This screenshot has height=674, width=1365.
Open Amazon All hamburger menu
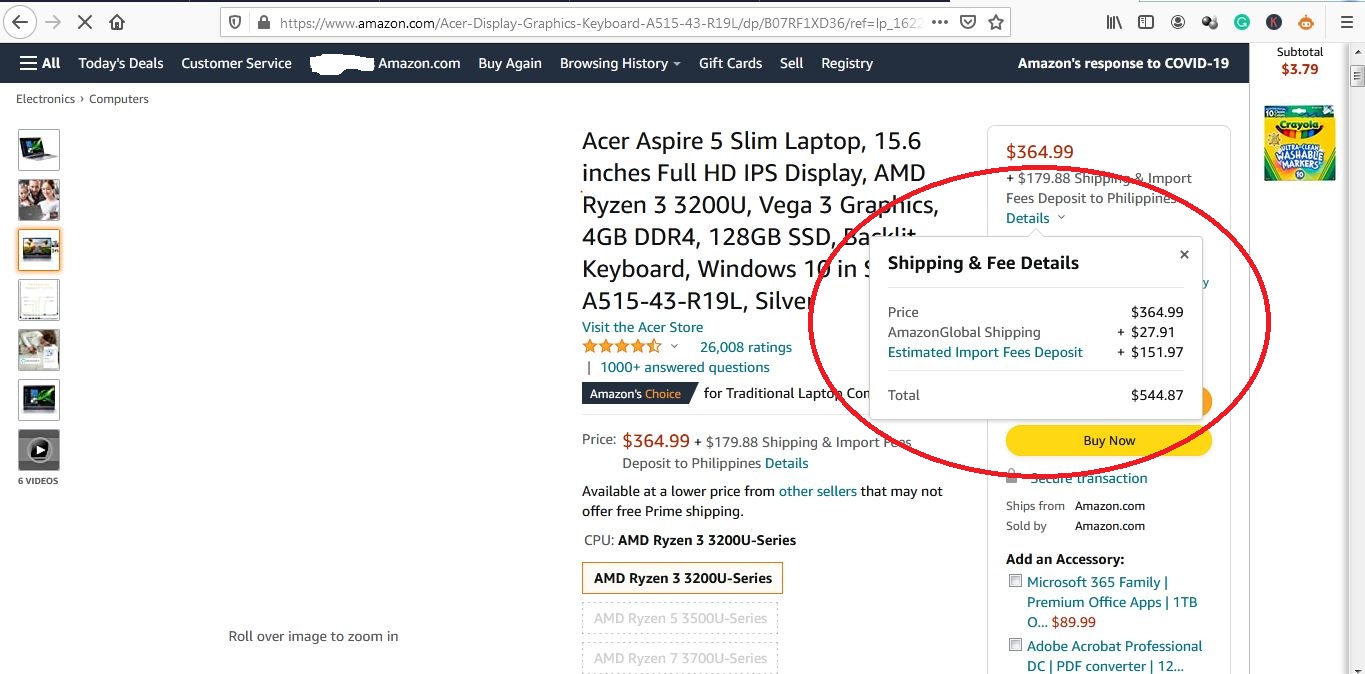[x=40, y=63]
